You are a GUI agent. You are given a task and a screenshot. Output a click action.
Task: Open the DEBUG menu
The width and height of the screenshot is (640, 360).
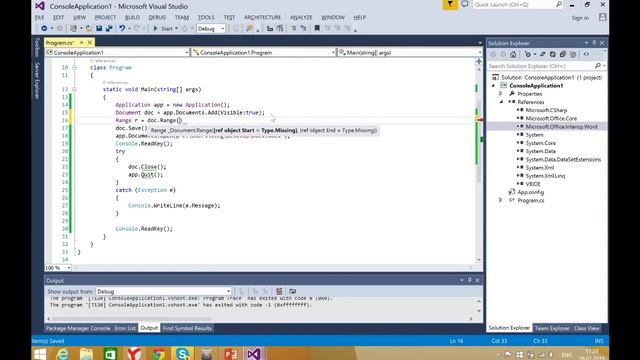coord(157,17)
